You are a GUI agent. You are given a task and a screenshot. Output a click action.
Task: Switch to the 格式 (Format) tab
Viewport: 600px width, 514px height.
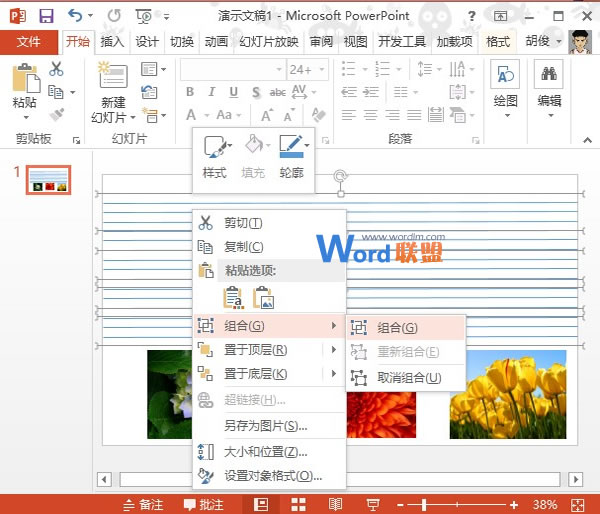[498, 42]
